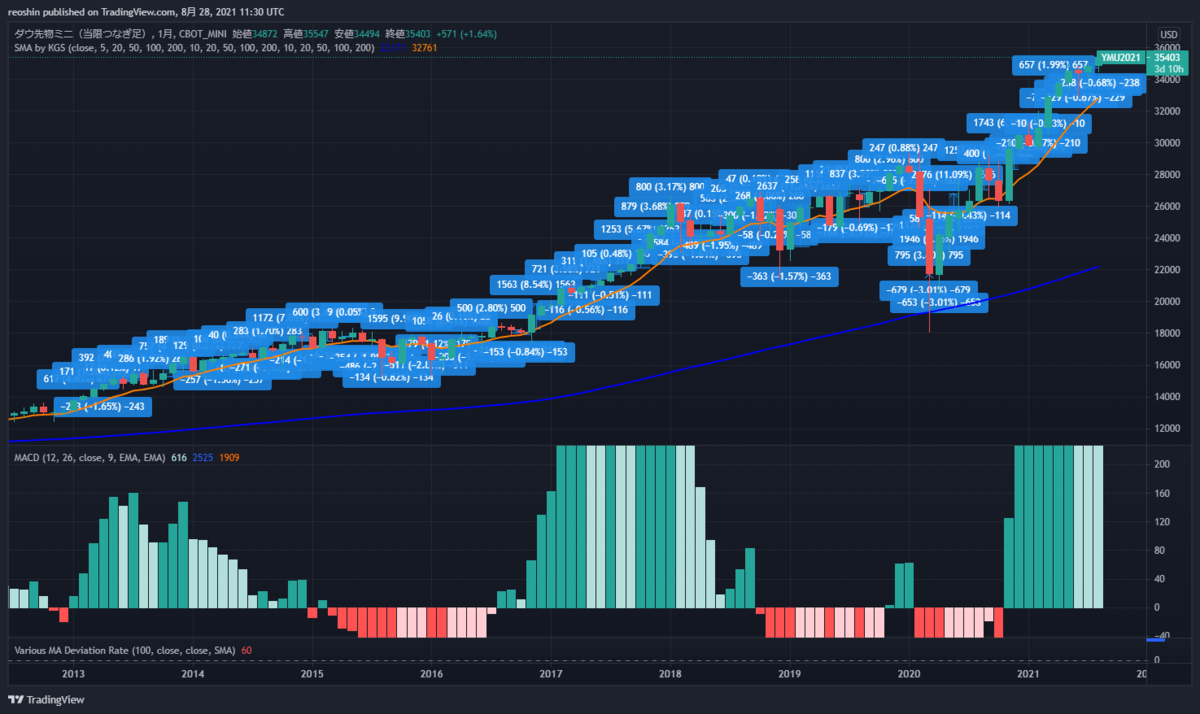
Task: Click the 28000 price axis label
Action: pyautogui.click(x=1167, y=175)
